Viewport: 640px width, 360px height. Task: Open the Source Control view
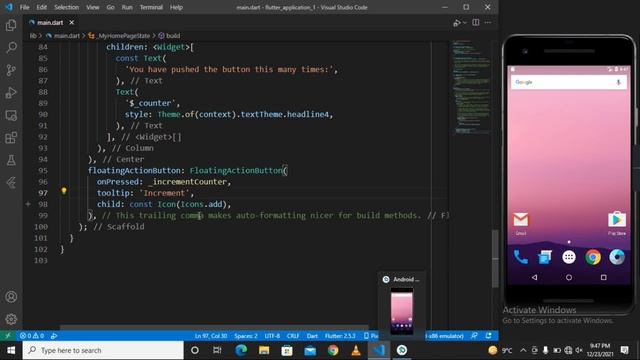(x=11, y=70)
